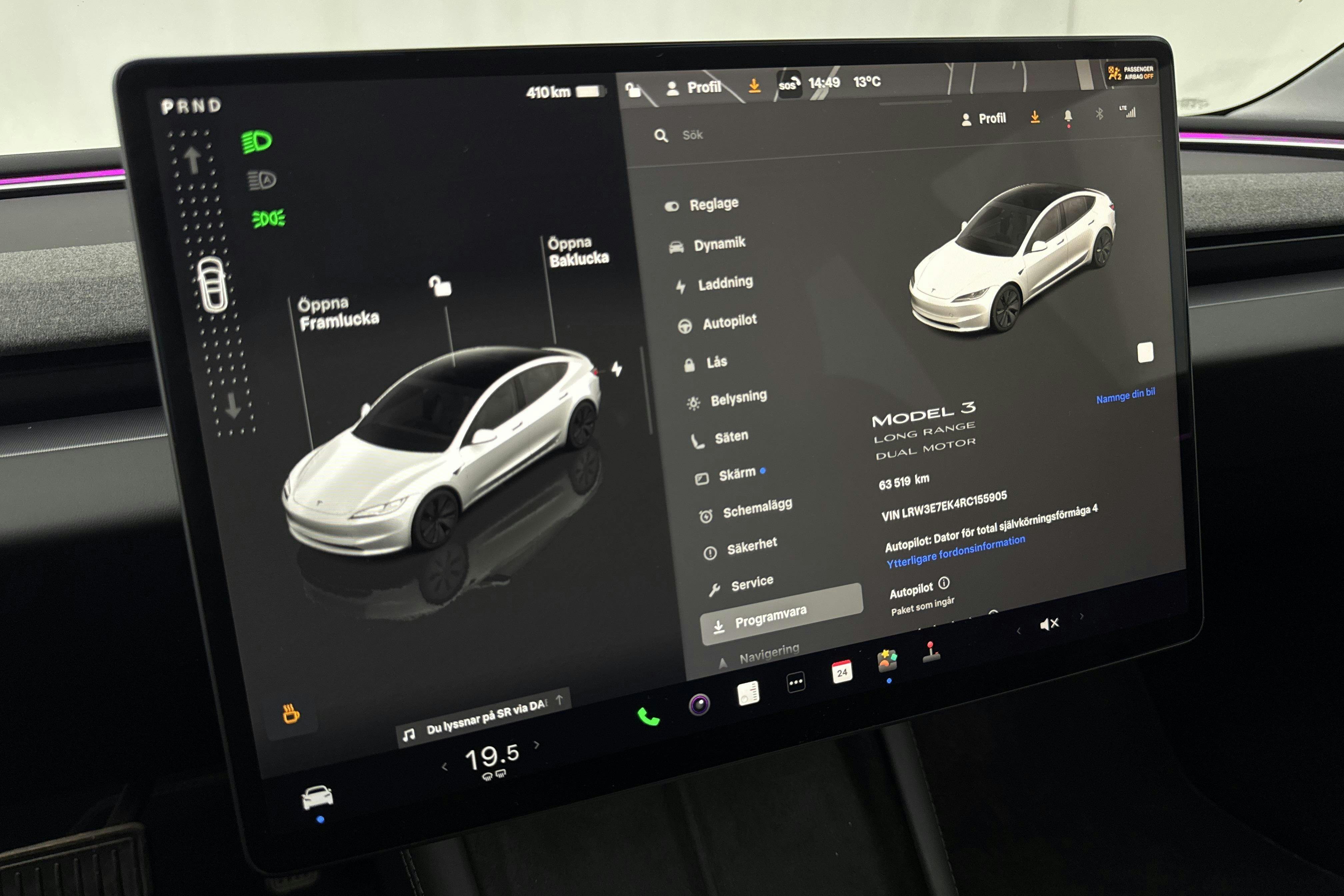1344x896 pixels.
Task: Open the Toybox colorful icon
Action: coord(887,661)
